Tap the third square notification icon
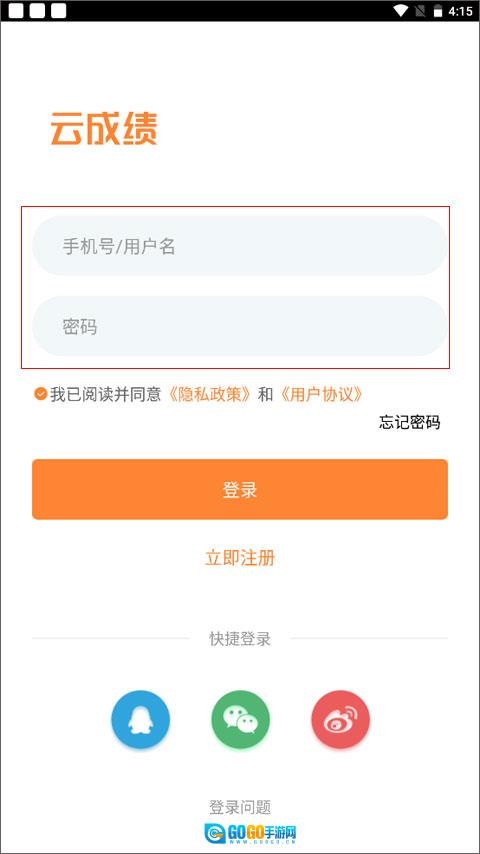Screen dimensions: 480x854 coord(58,11)
